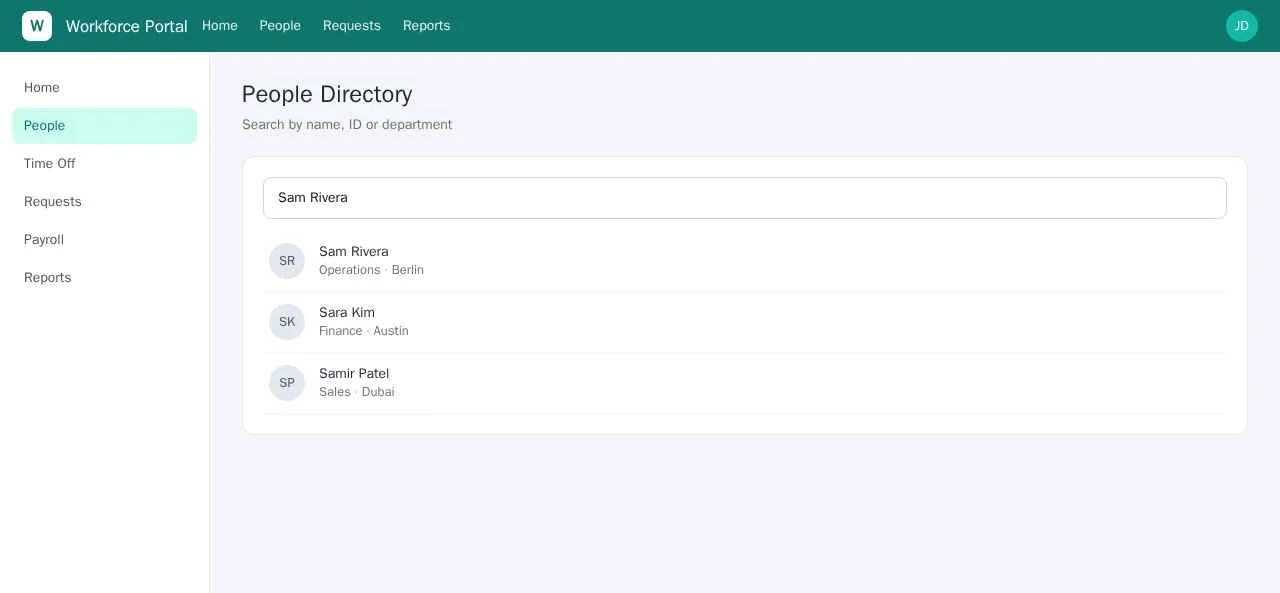1280x593 pixels.
Task: Open the Samir Patel name in results
Action: click(354, 374)
